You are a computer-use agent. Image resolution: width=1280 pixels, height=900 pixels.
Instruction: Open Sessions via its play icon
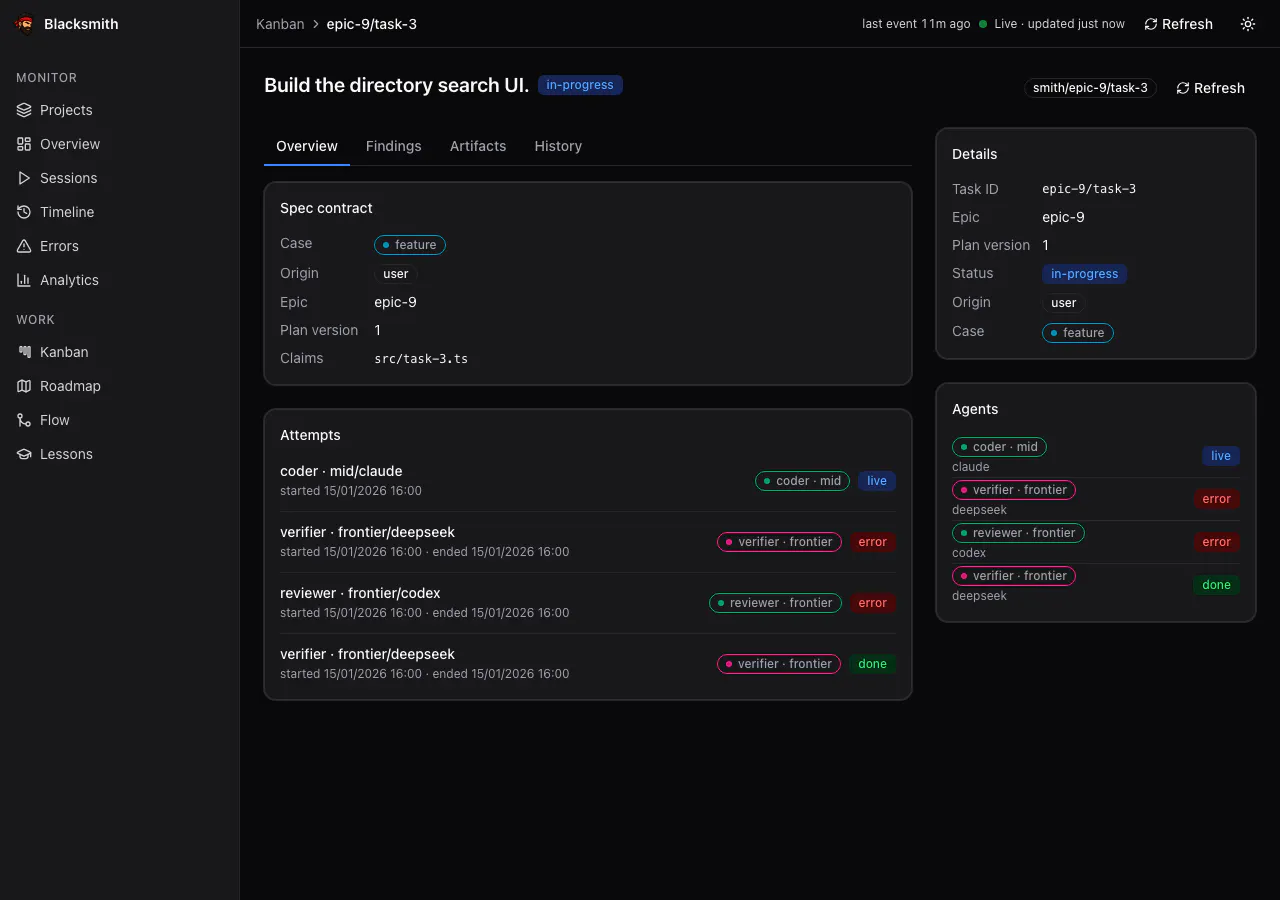(24, 178)
